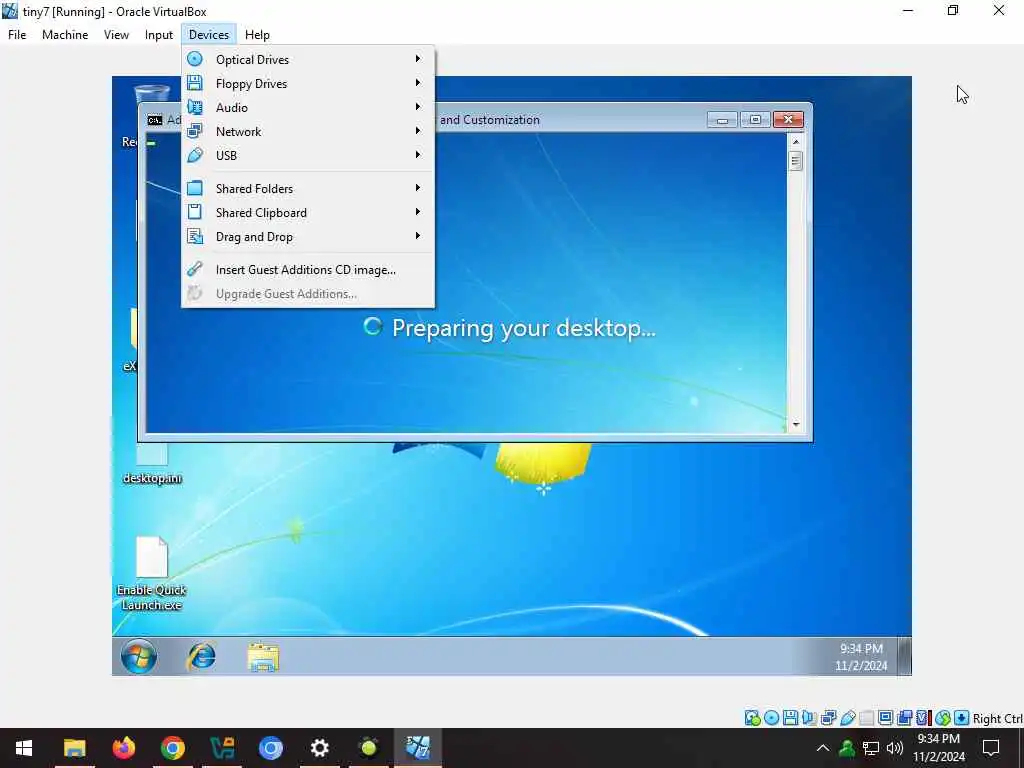
Task: Open the Floppy Drives submenu
Action: point(308,84)
